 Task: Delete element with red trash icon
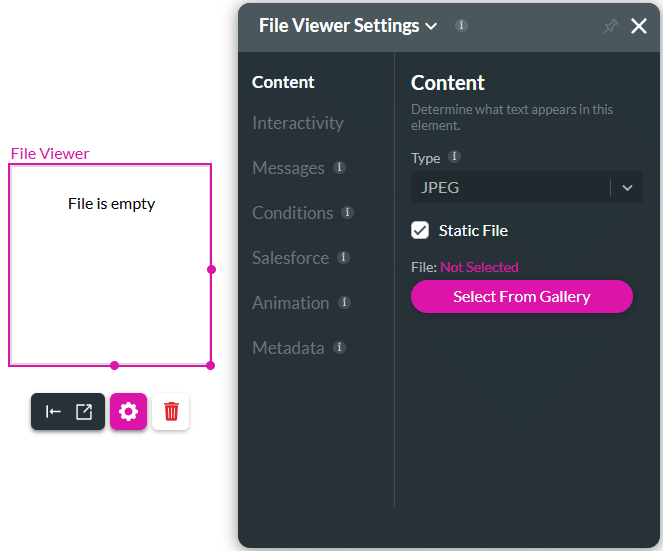point(171,411)
